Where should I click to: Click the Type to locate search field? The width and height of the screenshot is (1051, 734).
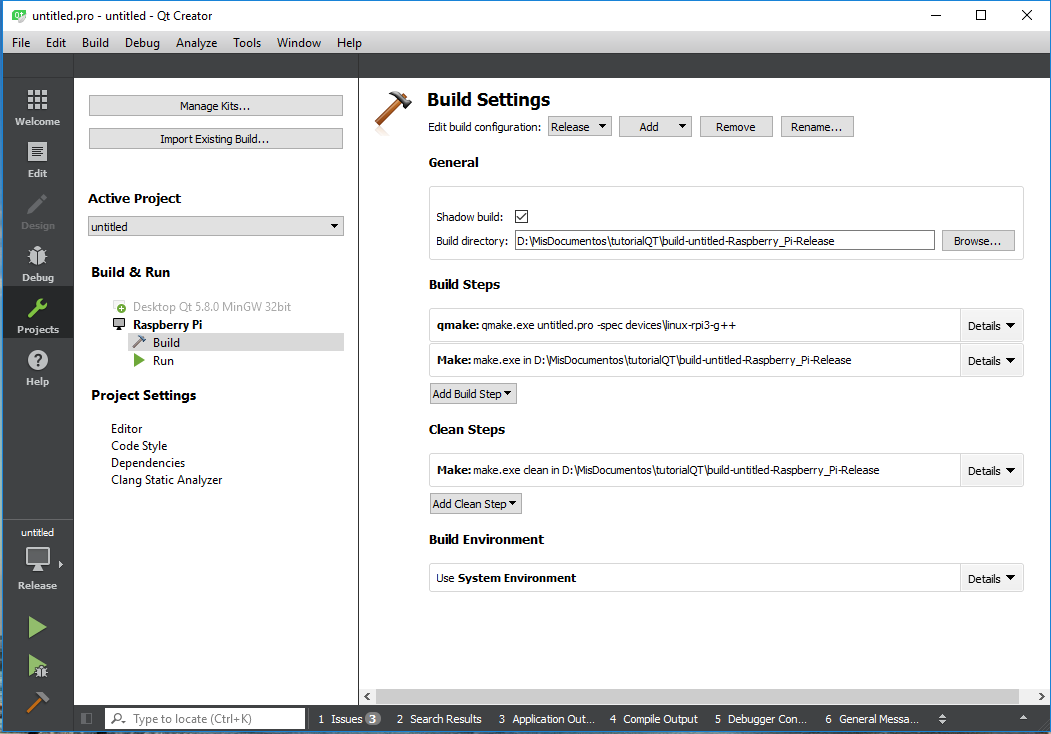(205, 719)
